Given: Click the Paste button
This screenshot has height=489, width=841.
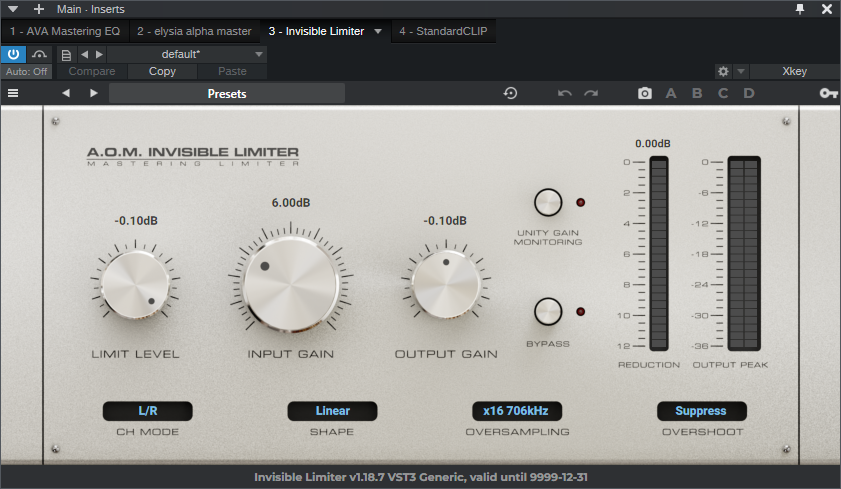Looking at the screenshot, I should [232, 71].
